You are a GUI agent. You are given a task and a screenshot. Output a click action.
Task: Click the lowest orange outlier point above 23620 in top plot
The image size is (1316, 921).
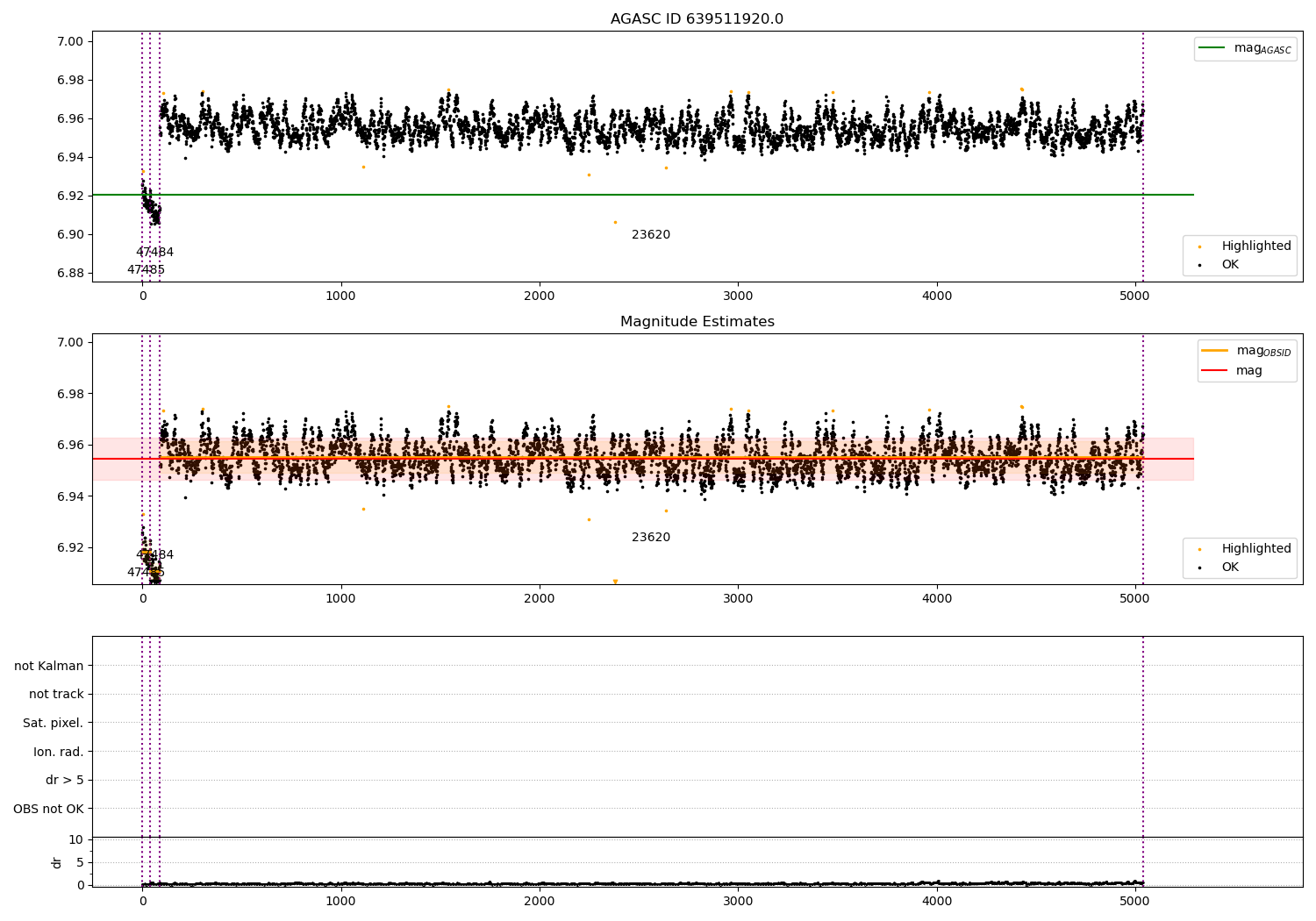(615, 222)
